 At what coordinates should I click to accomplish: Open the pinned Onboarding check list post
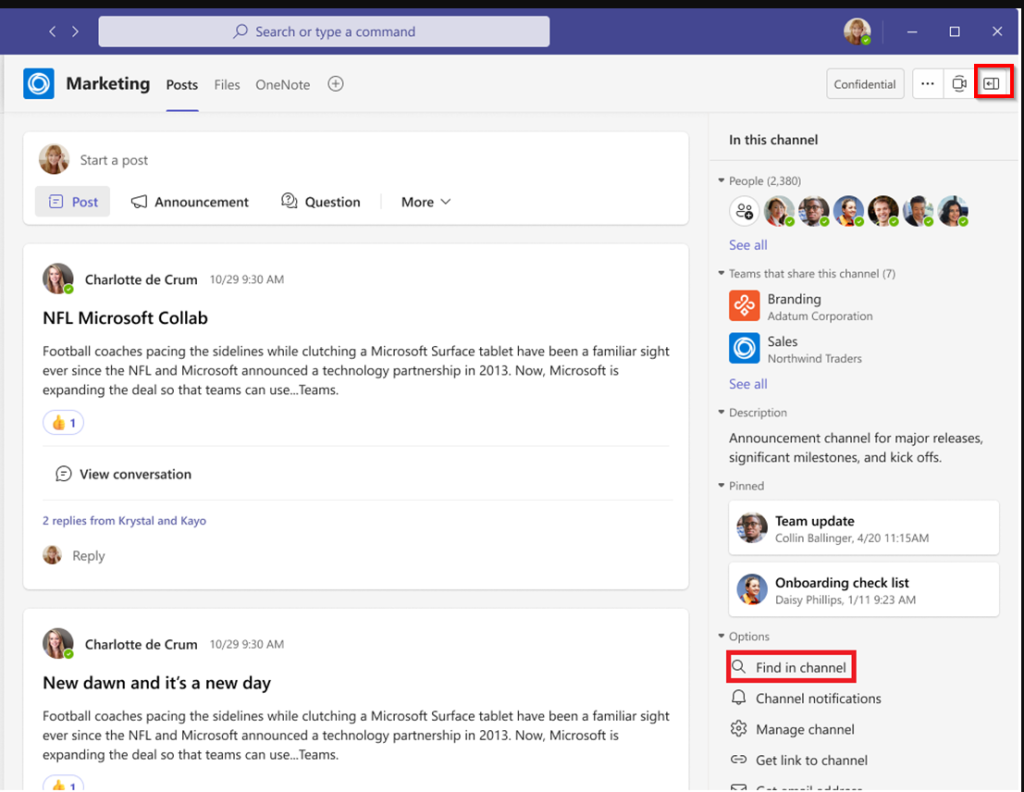[x=863, y=590]
